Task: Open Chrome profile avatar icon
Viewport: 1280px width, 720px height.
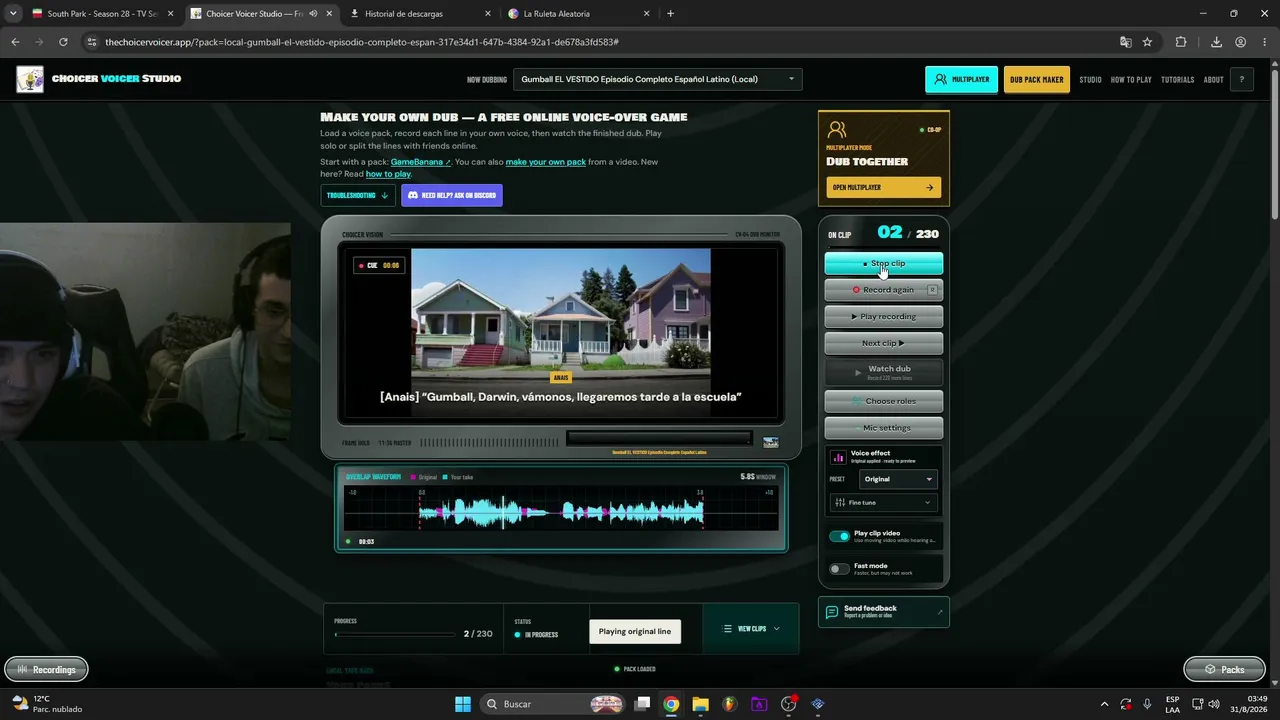Action: 1240,42
